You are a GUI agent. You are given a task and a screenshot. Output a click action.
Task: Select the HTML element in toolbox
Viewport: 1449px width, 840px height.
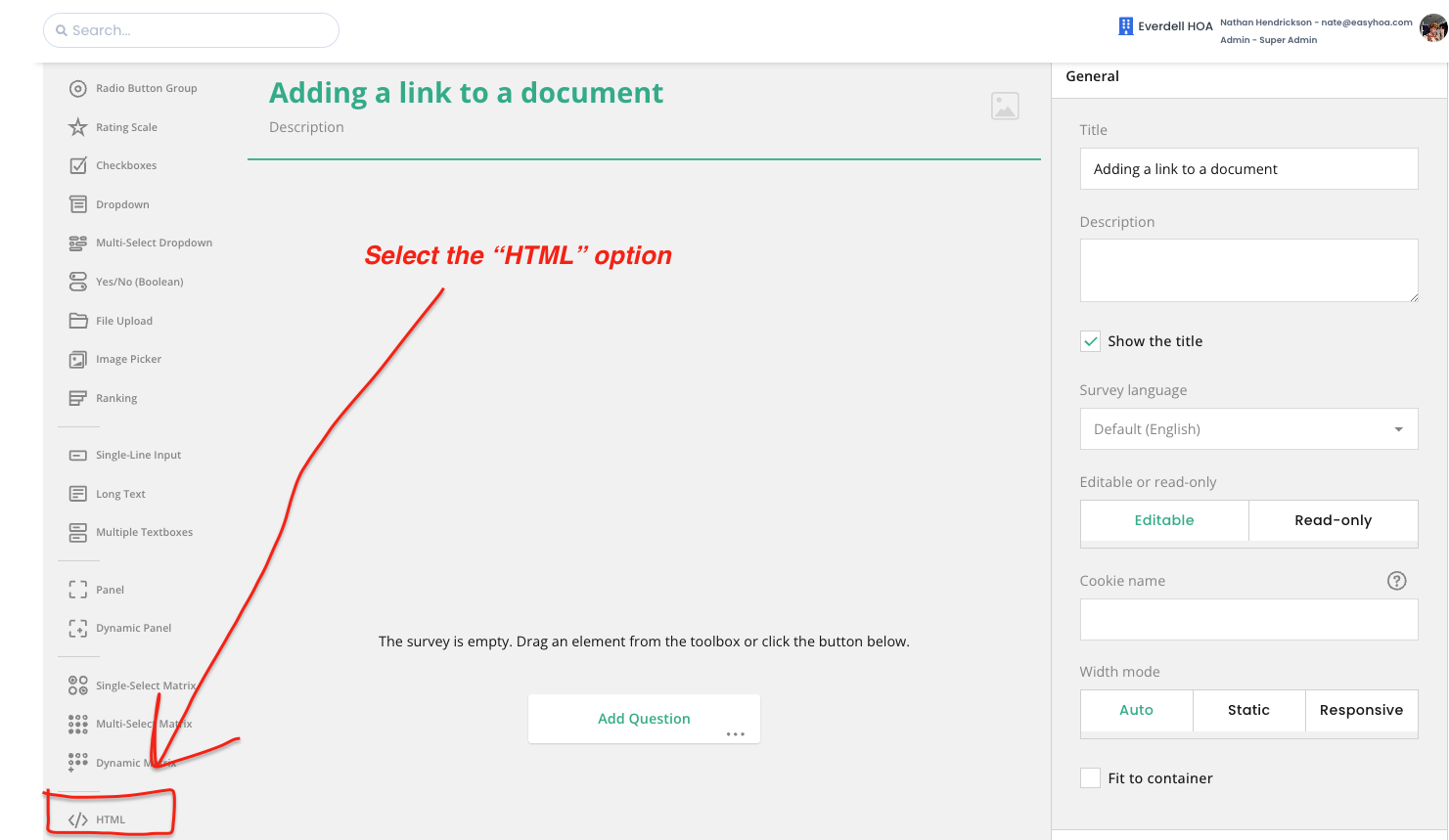(110, 819)
